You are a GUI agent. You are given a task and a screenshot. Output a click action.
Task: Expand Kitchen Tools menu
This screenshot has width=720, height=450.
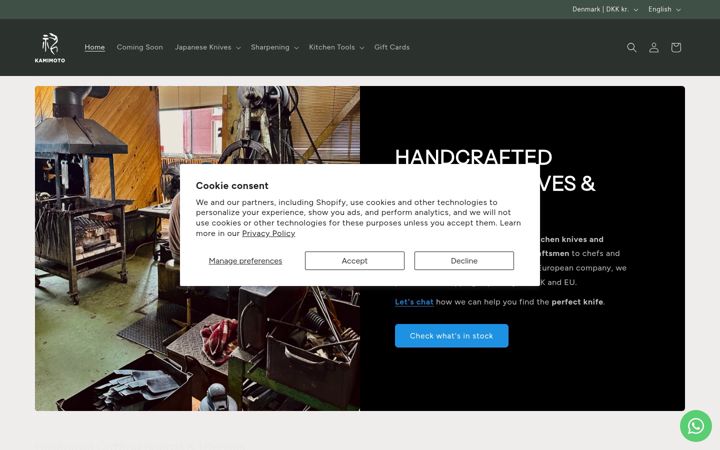coord(336,47)
